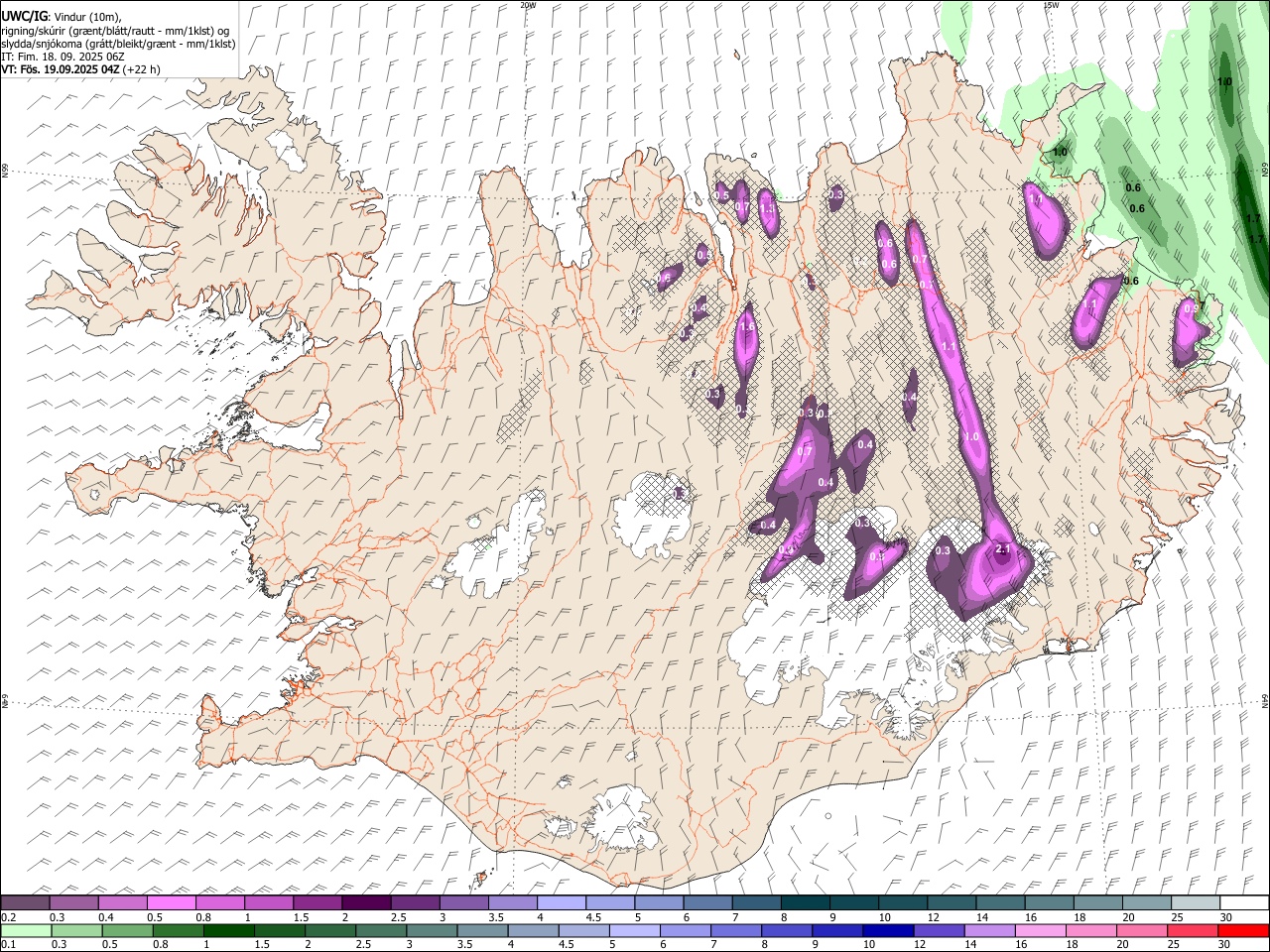Click the palest green first swatch in bottom legend

[25, 930]
